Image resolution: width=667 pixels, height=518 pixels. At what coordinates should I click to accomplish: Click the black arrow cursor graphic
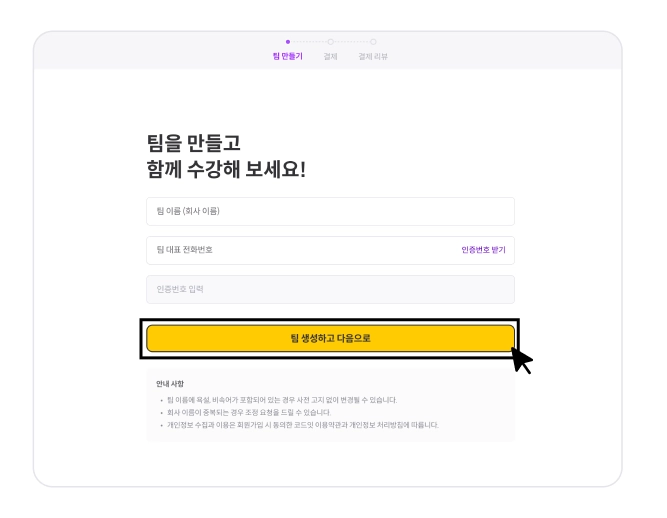tap(522, 361)
